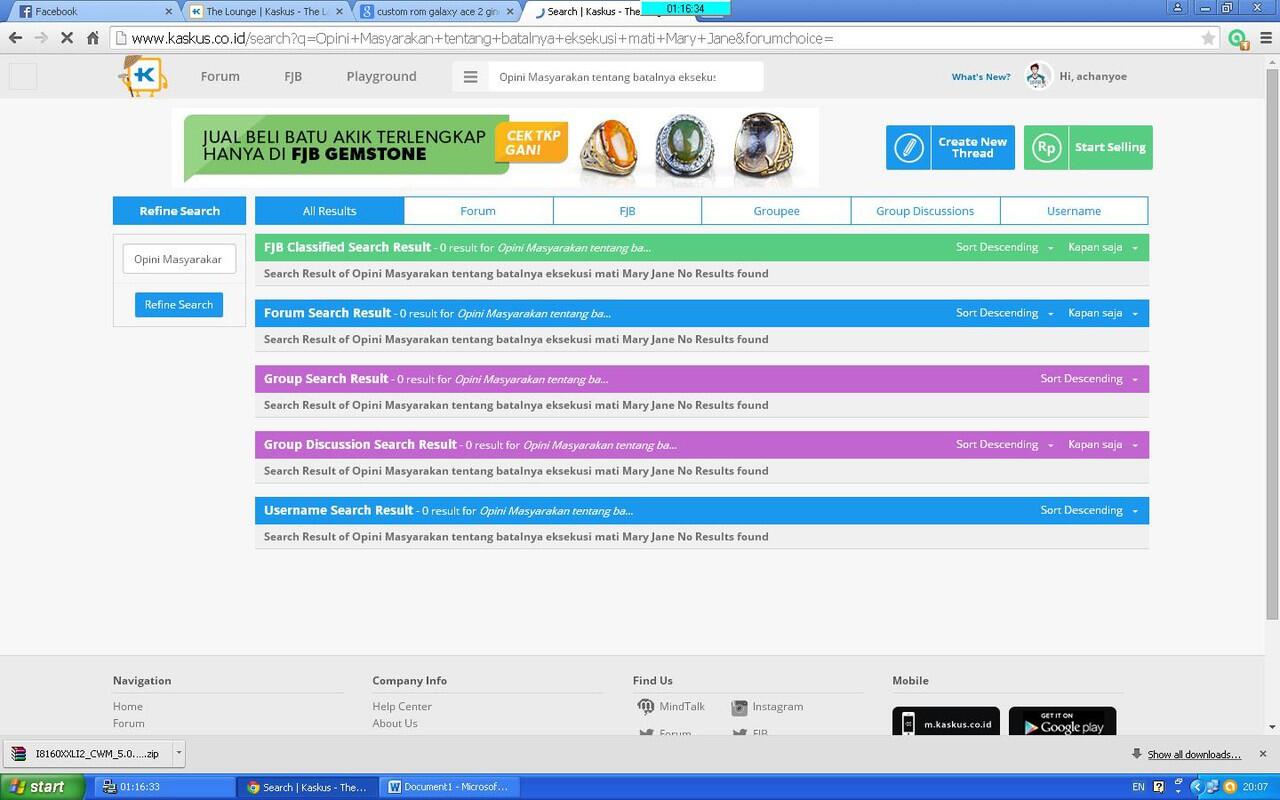This screenshot has width=1280, height=800.
Task: Open Home link in footer navigation
Action: (x=128, y=707)
